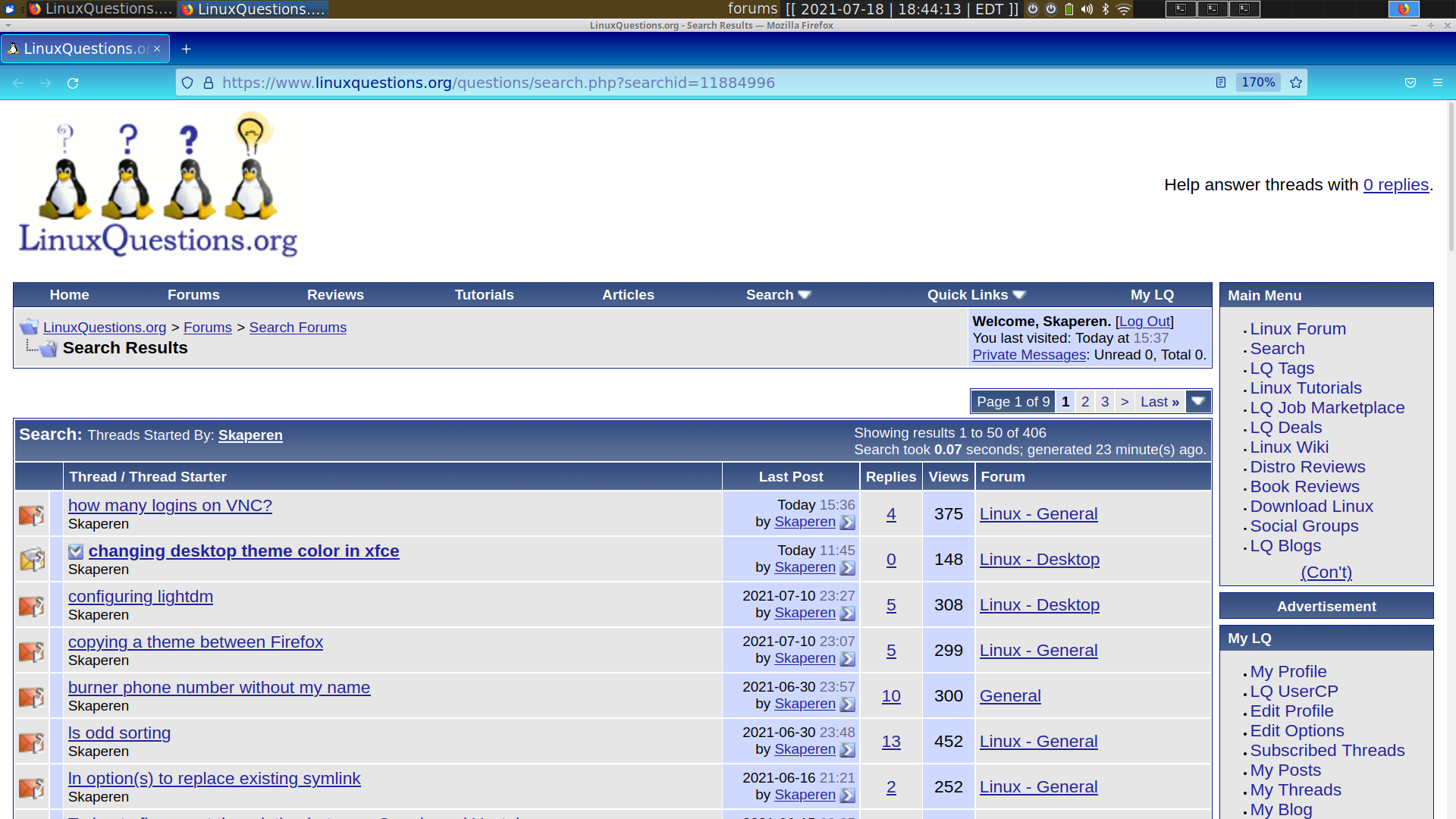This screenshot has width=1456, height=819.
Task: Click the (Con't) link in Main Menu
Action: 1326,573
